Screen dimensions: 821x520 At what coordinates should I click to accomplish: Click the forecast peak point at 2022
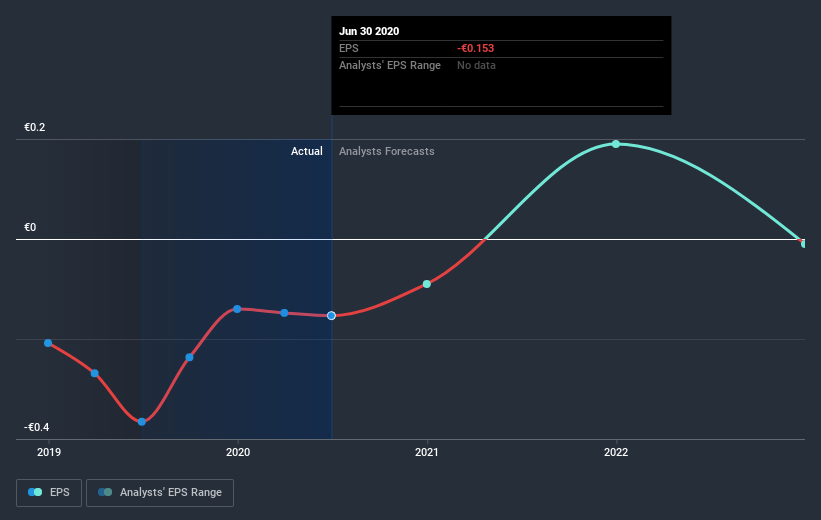[x=616, y=144]
